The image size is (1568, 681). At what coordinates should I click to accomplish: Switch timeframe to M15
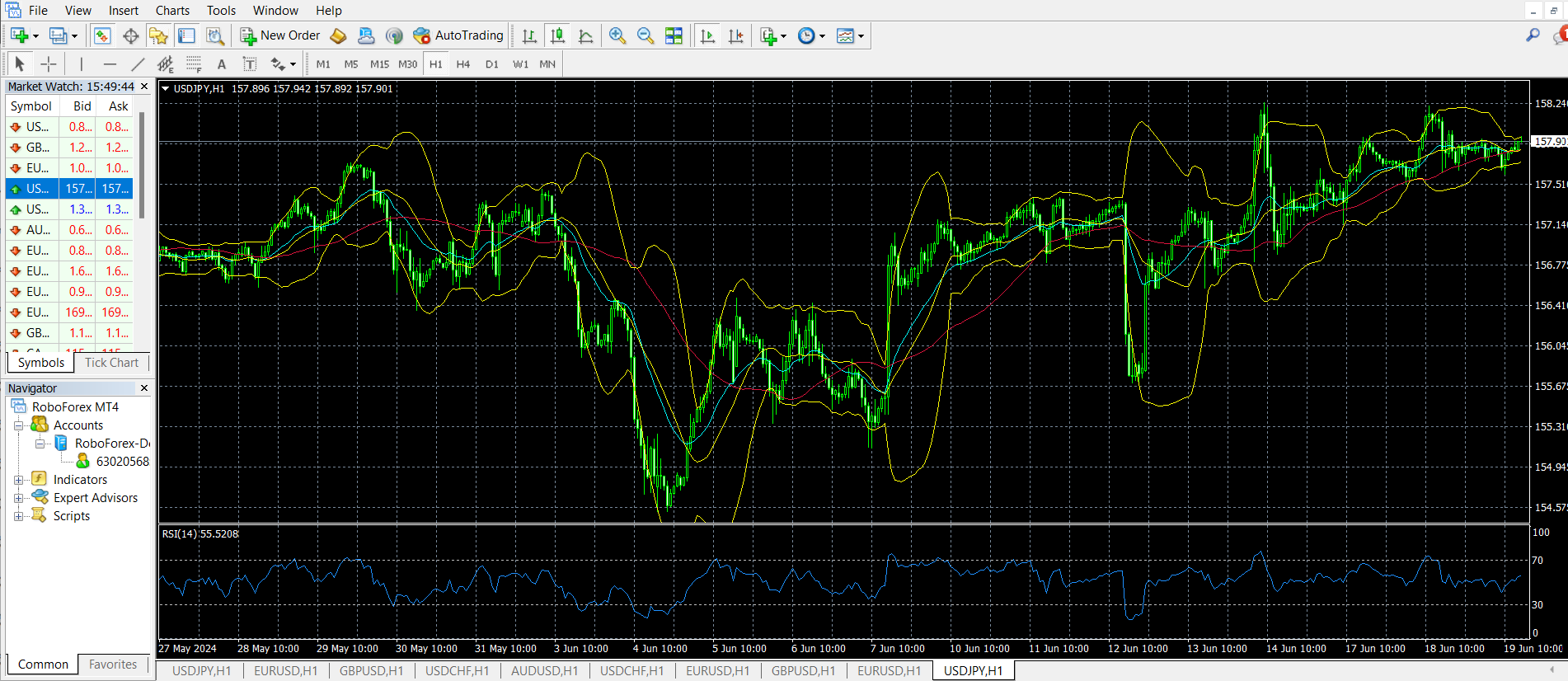tap(379, 63)
